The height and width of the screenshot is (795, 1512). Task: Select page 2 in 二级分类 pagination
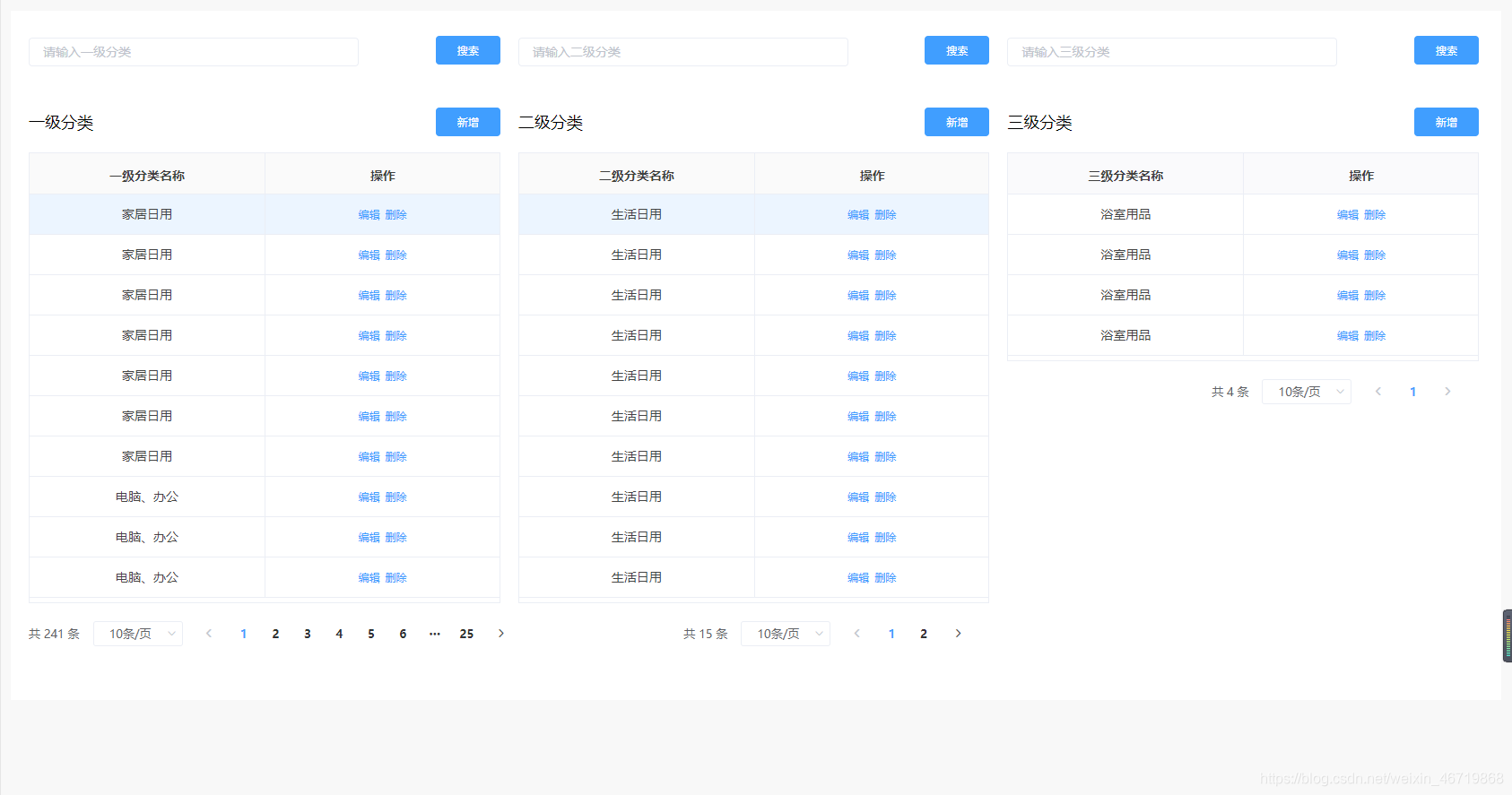[x=924, y=634]
